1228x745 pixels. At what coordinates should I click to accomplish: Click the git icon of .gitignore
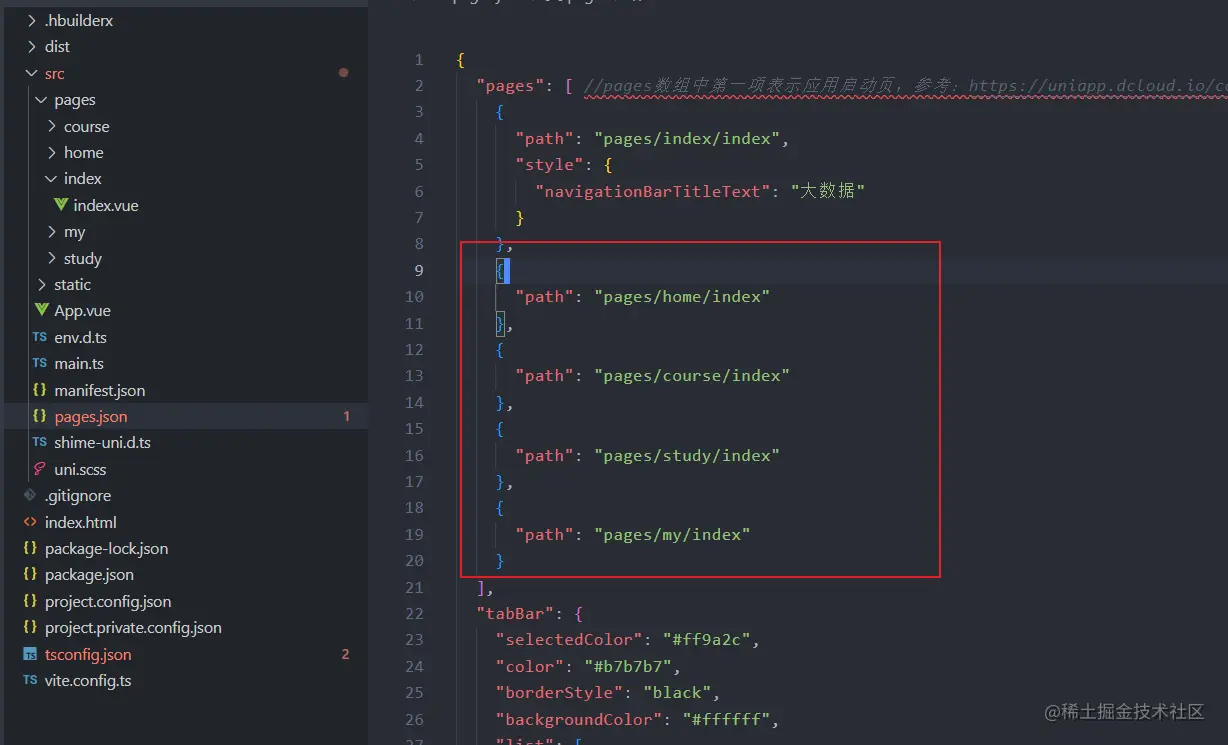click(30, 495)
